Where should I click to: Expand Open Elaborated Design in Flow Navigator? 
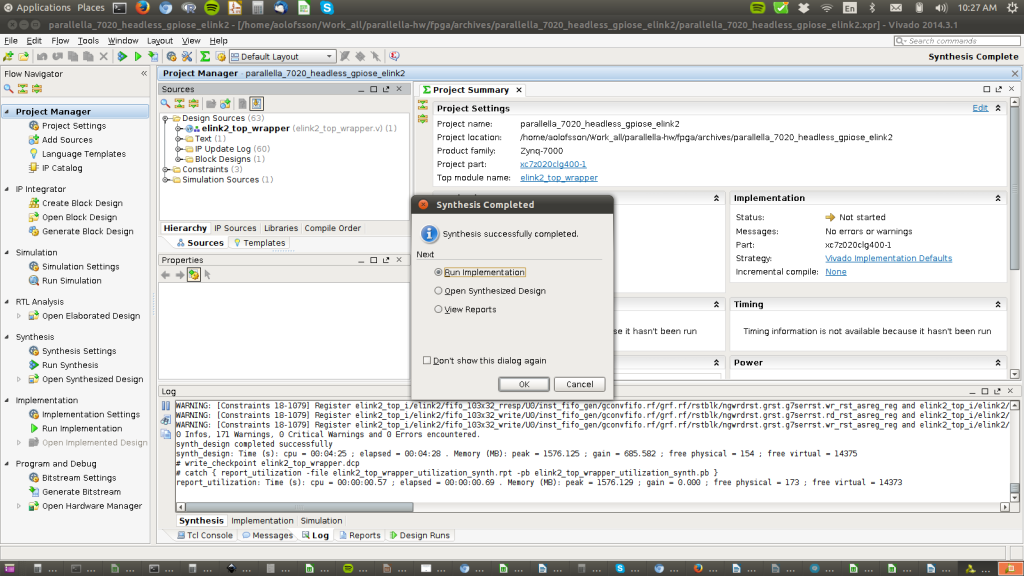tap(19, 316)
